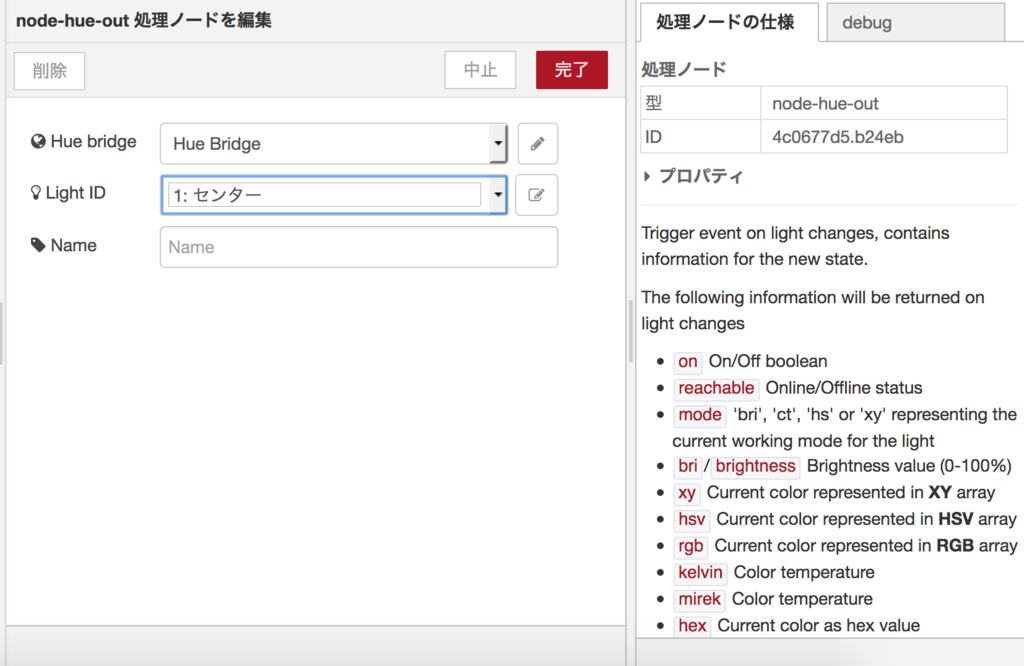Click the edit icon next to Light ID

pos(536,195)
